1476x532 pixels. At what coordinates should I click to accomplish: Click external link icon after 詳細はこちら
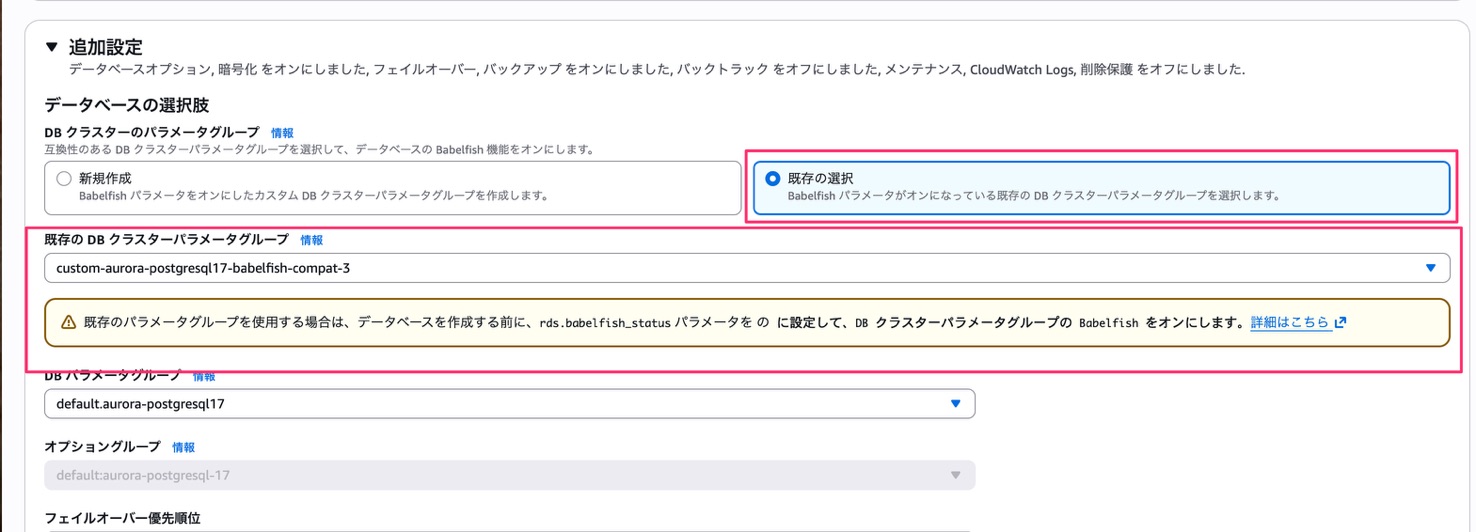1341,323
